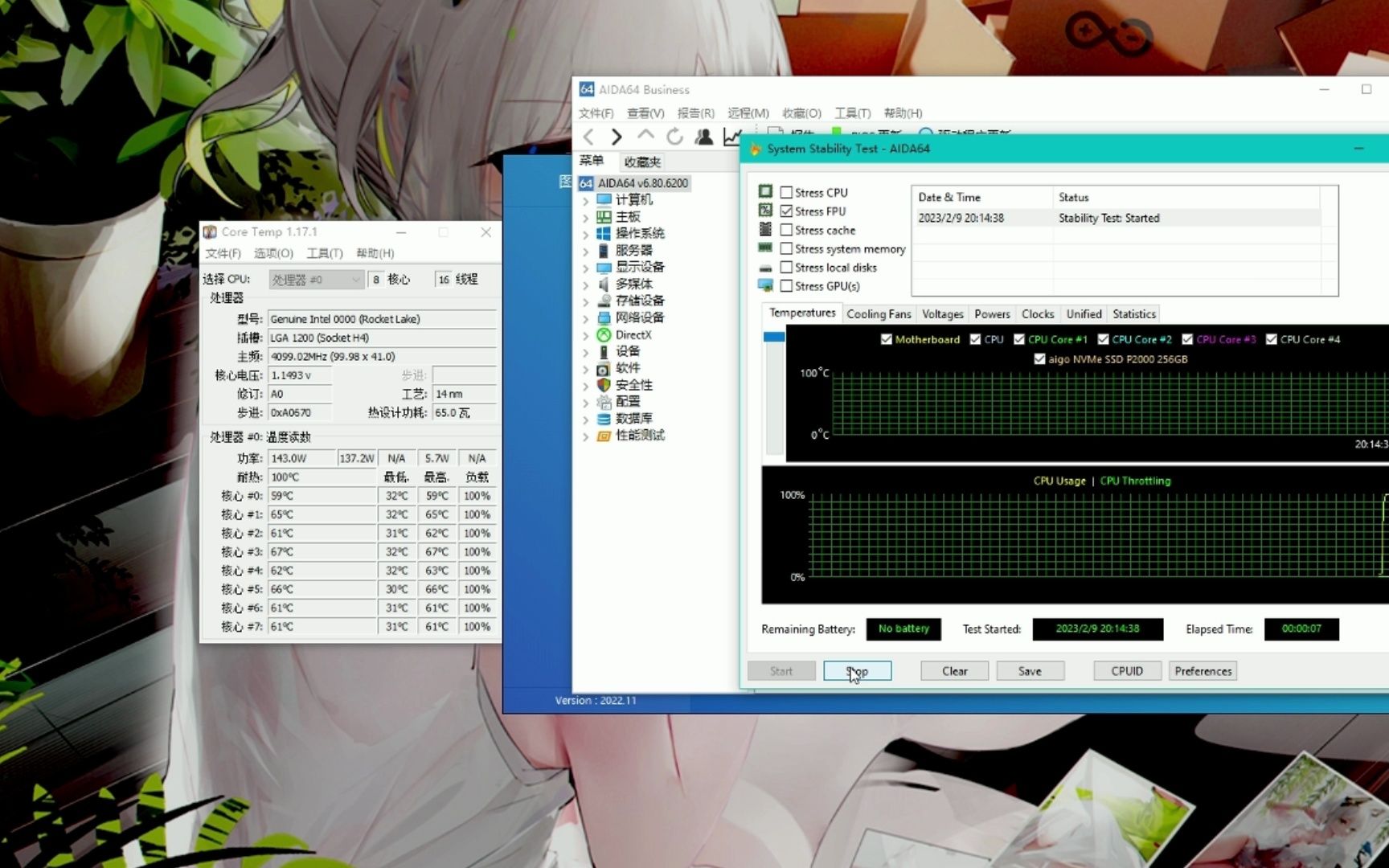Screen dimensions: 1389x868
Task: Enable the Stress cache checkbox
Action: (x=786, y=230)
